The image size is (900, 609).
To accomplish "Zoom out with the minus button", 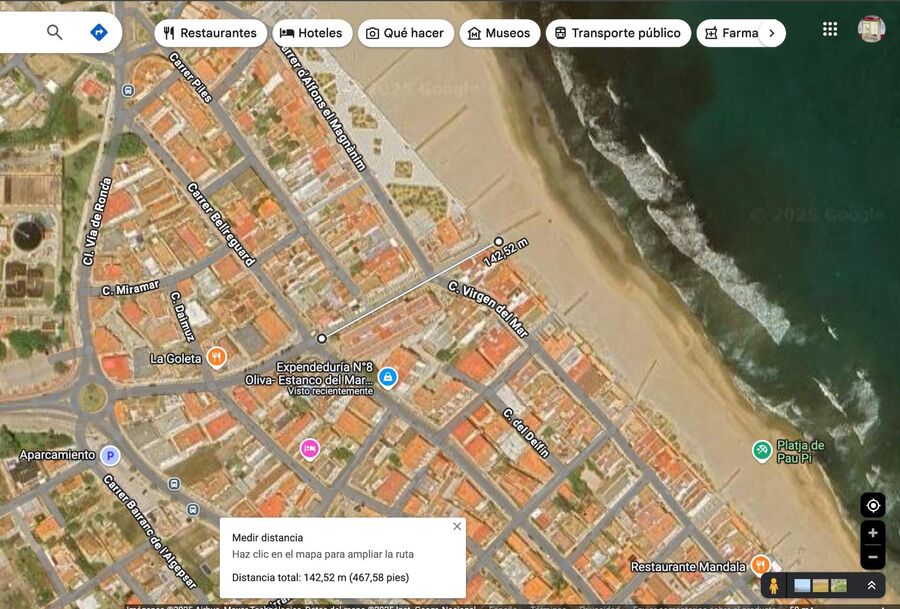I will coord(872,557).
